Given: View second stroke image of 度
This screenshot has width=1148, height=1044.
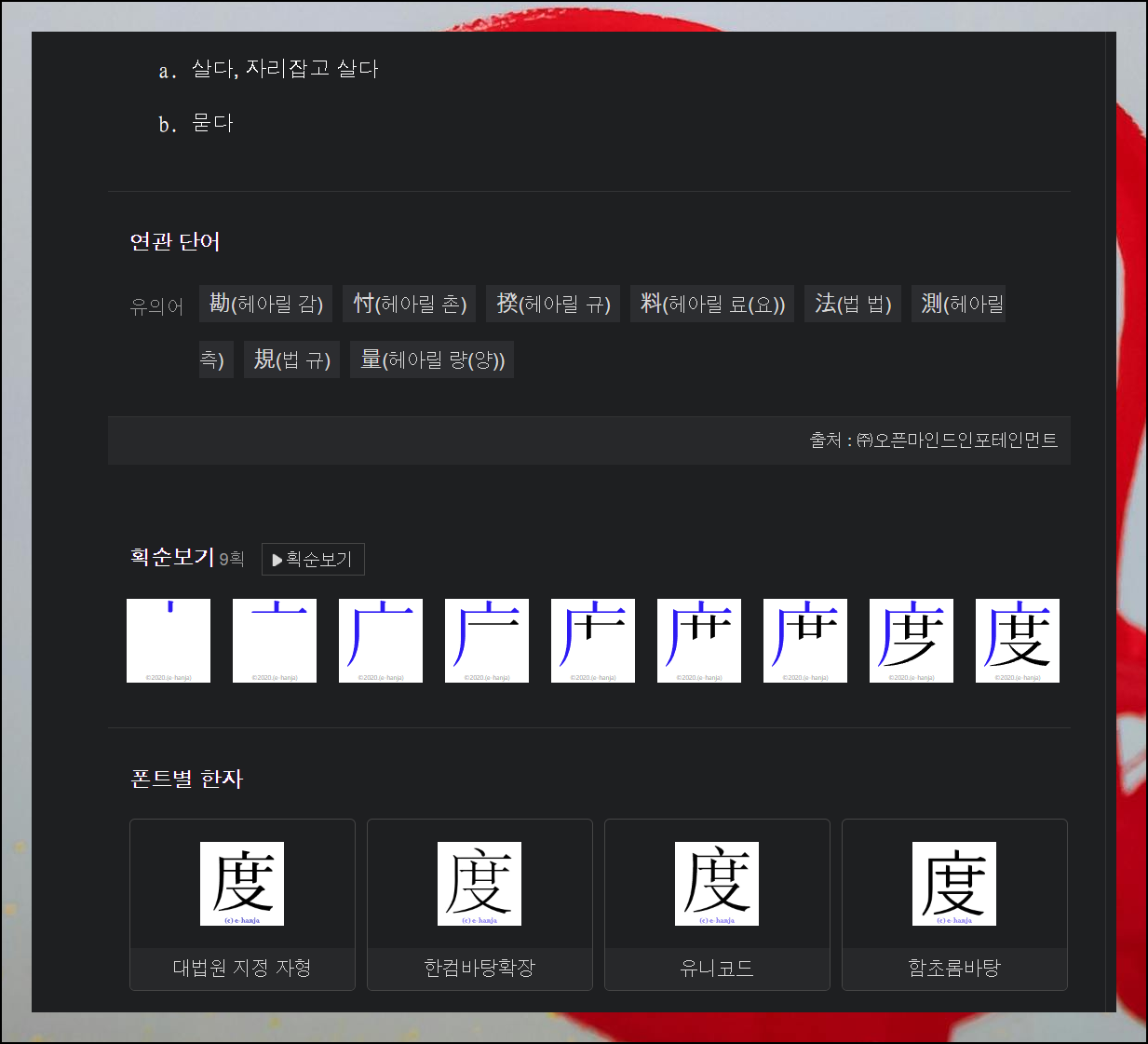Looking at the screenshot, I should pos(275,641).
